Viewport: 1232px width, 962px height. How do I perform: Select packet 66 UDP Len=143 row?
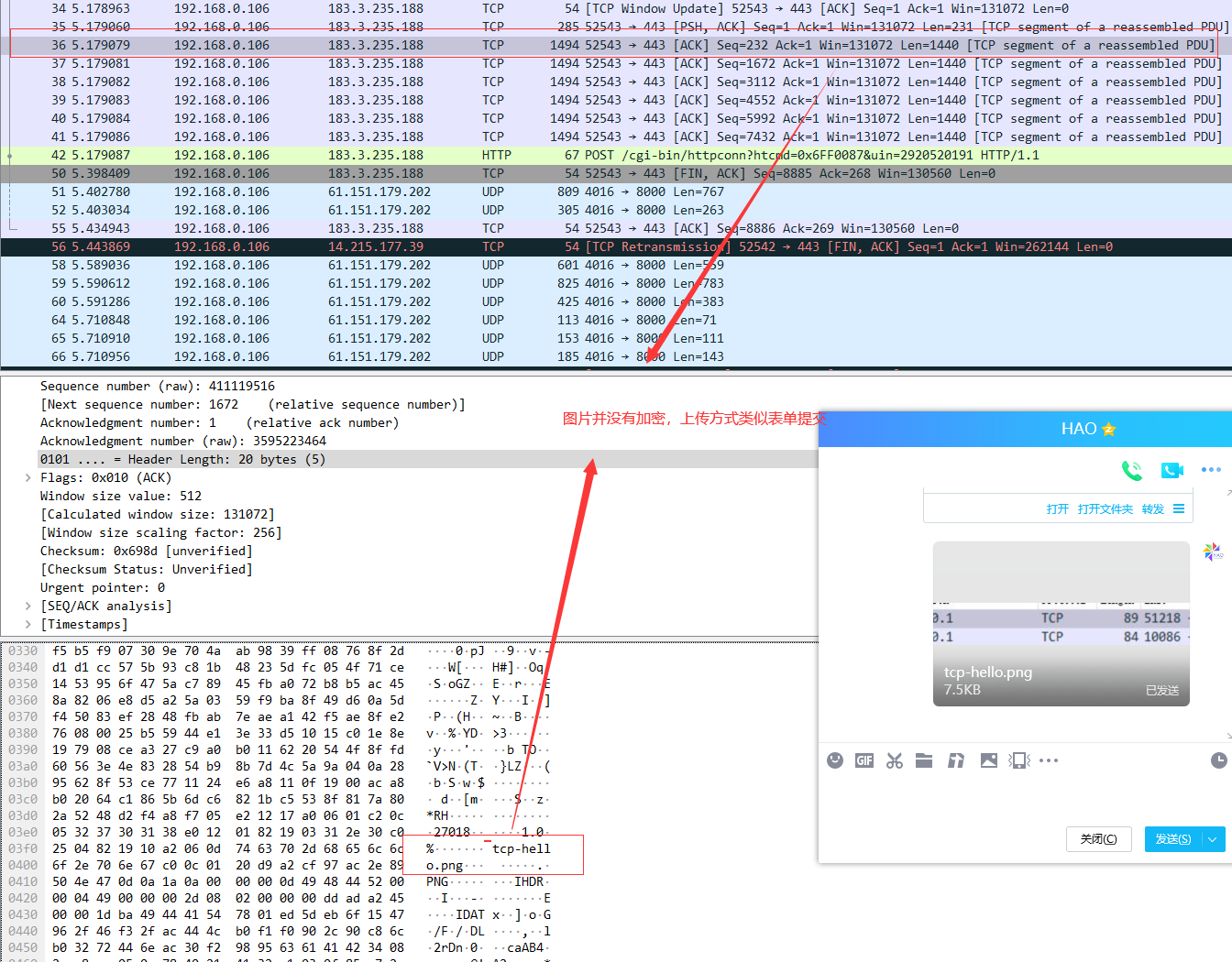(616, 356)
